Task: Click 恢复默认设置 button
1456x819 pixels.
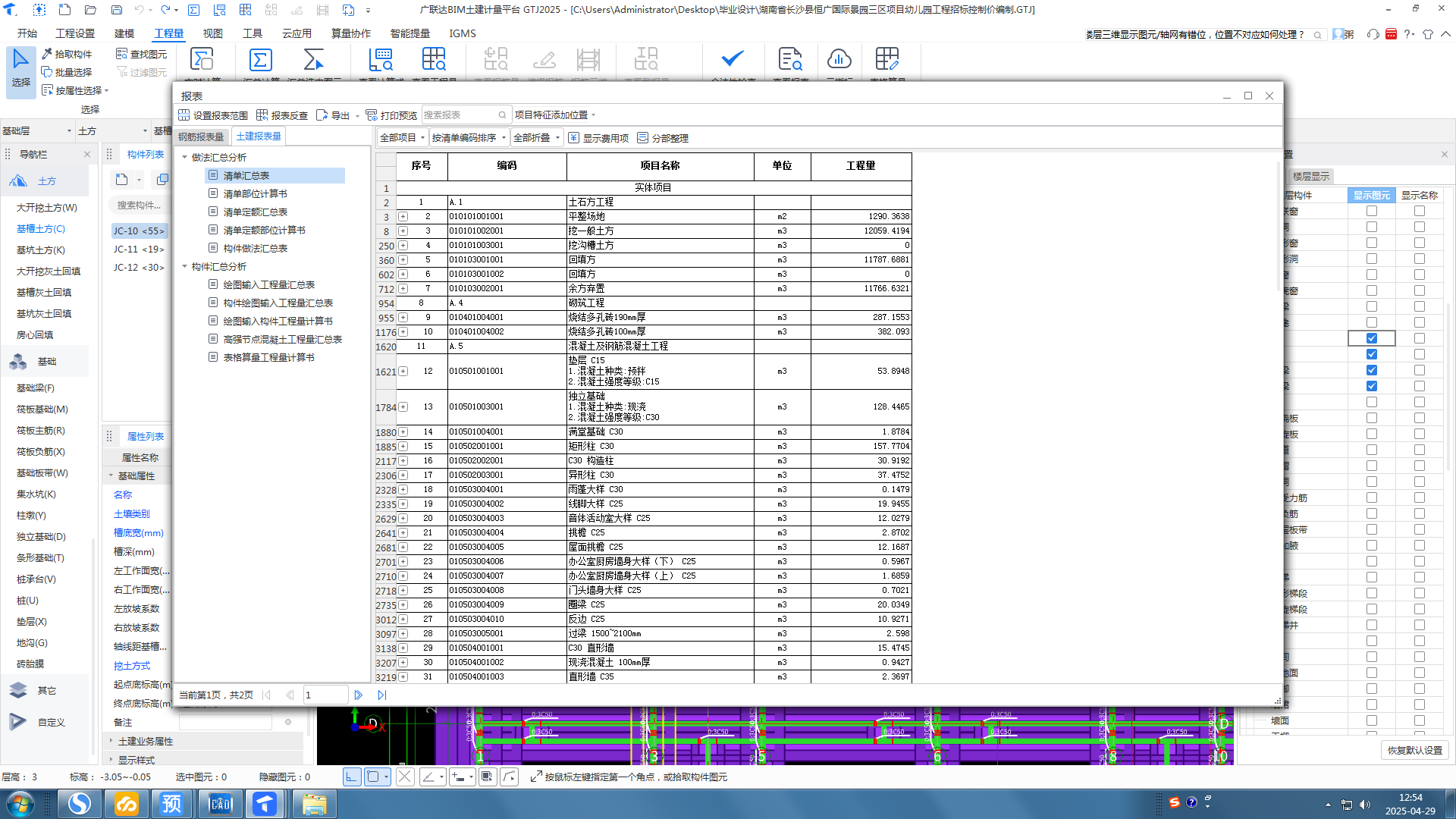Action: tap(1415, 750)
